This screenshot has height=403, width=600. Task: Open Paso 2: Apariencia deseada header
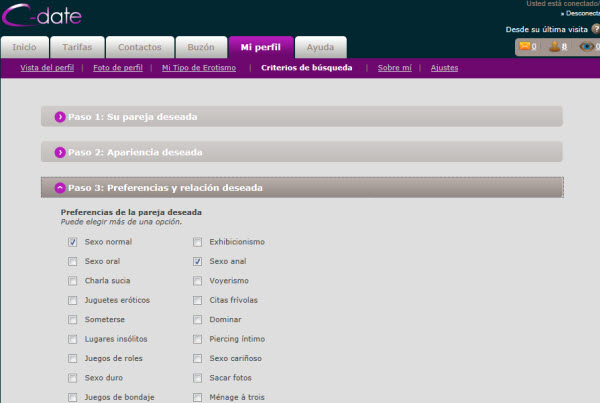302,152
